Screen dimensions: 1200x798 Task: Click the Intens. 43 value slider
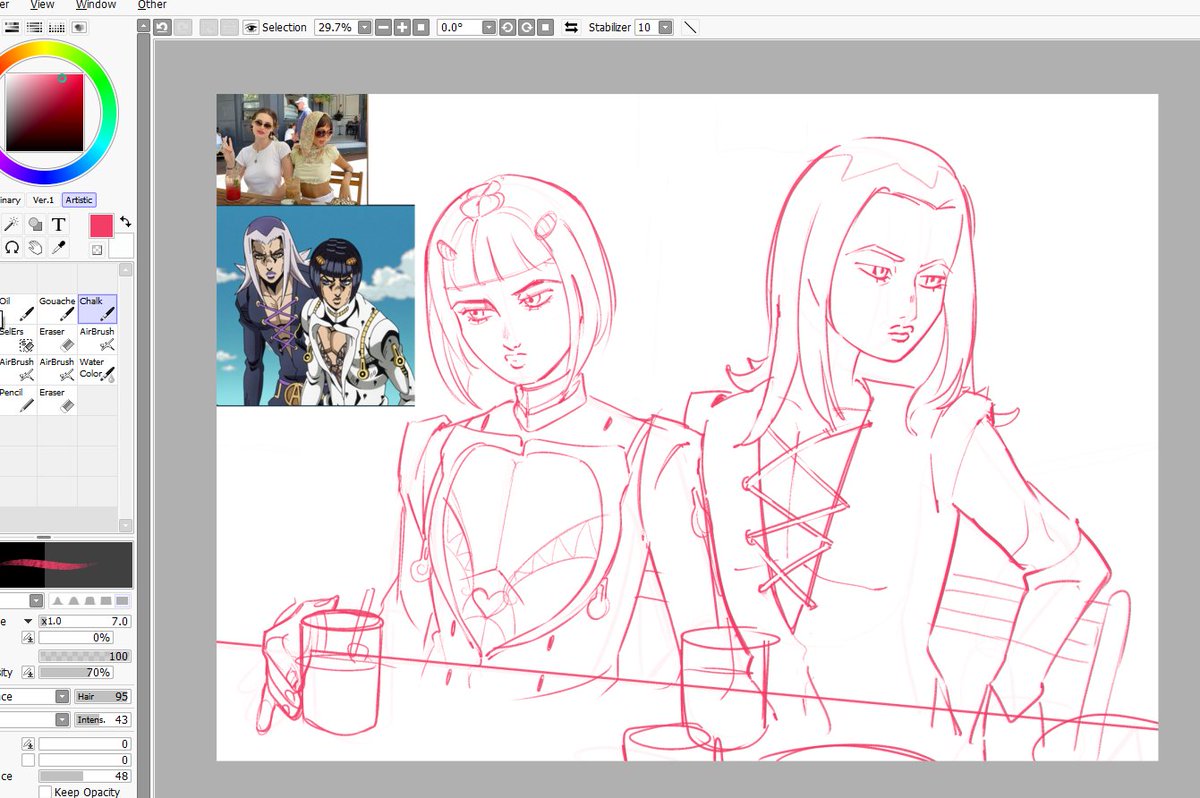(103, 719)
